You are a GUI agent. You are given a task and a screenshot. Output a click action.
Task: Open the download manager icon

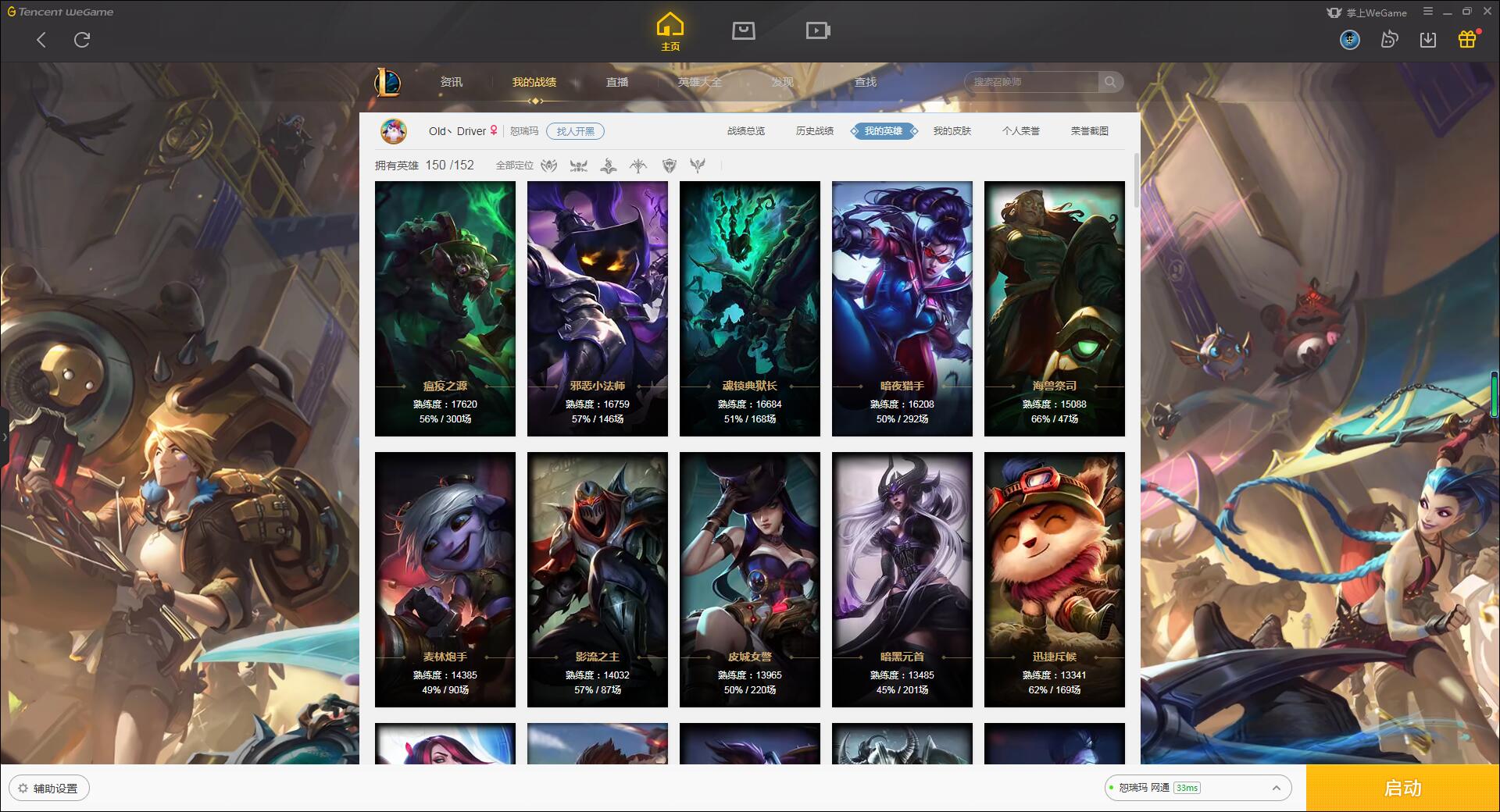1428,39
